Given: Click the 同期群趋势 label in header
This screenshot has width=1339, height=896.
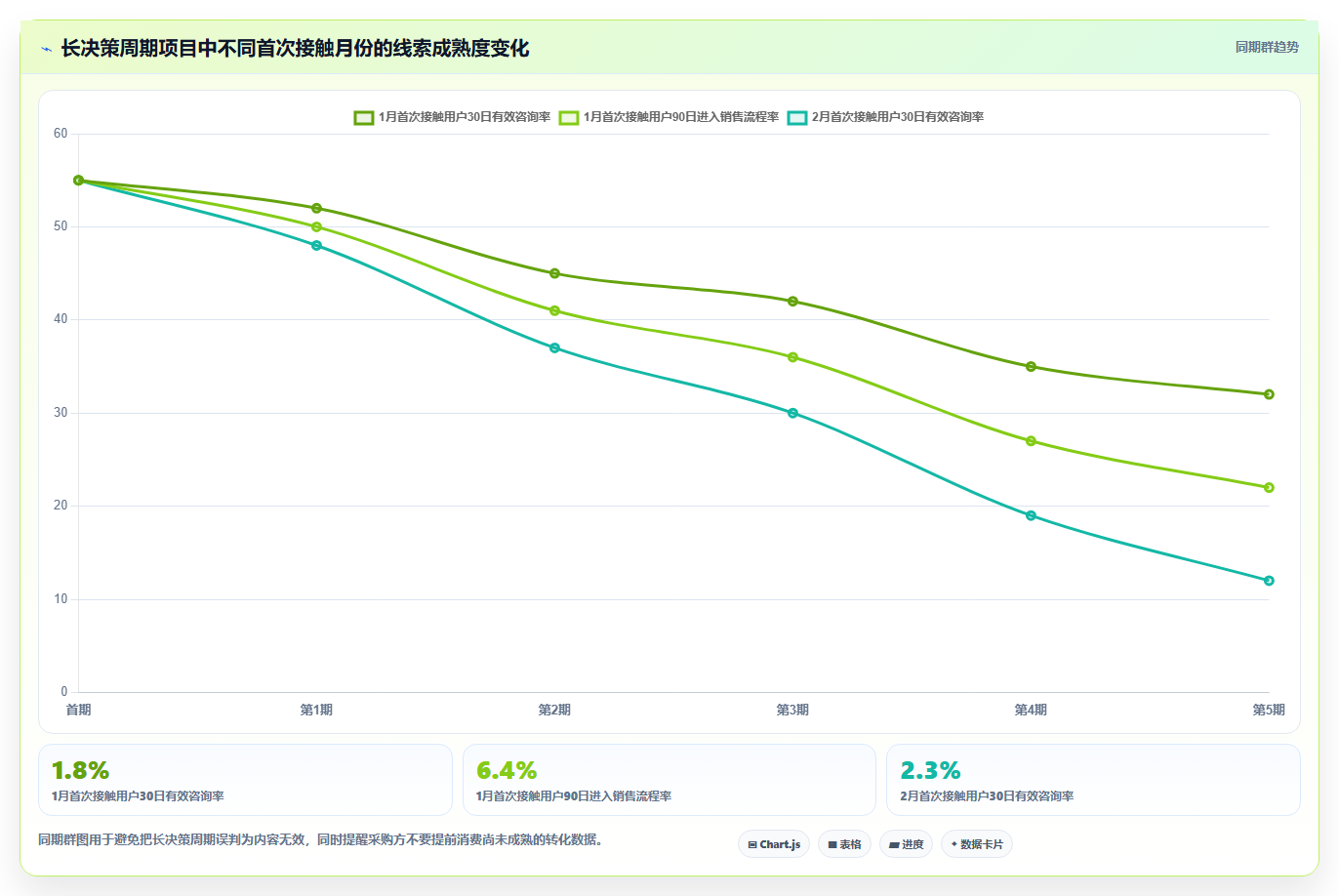Looking at the screenshot, I should pyautogui.click(x=1267, y=47).
